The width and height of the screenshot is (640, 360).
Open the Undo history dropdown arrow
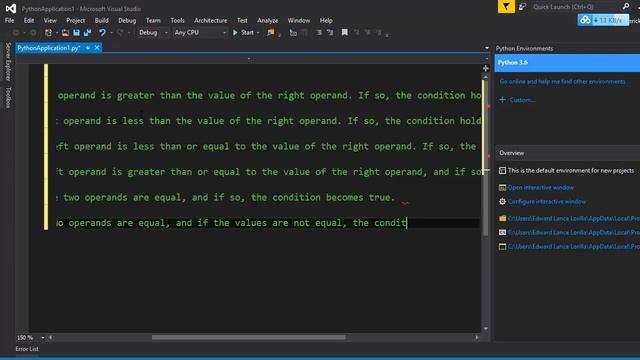tap(111, 33)
